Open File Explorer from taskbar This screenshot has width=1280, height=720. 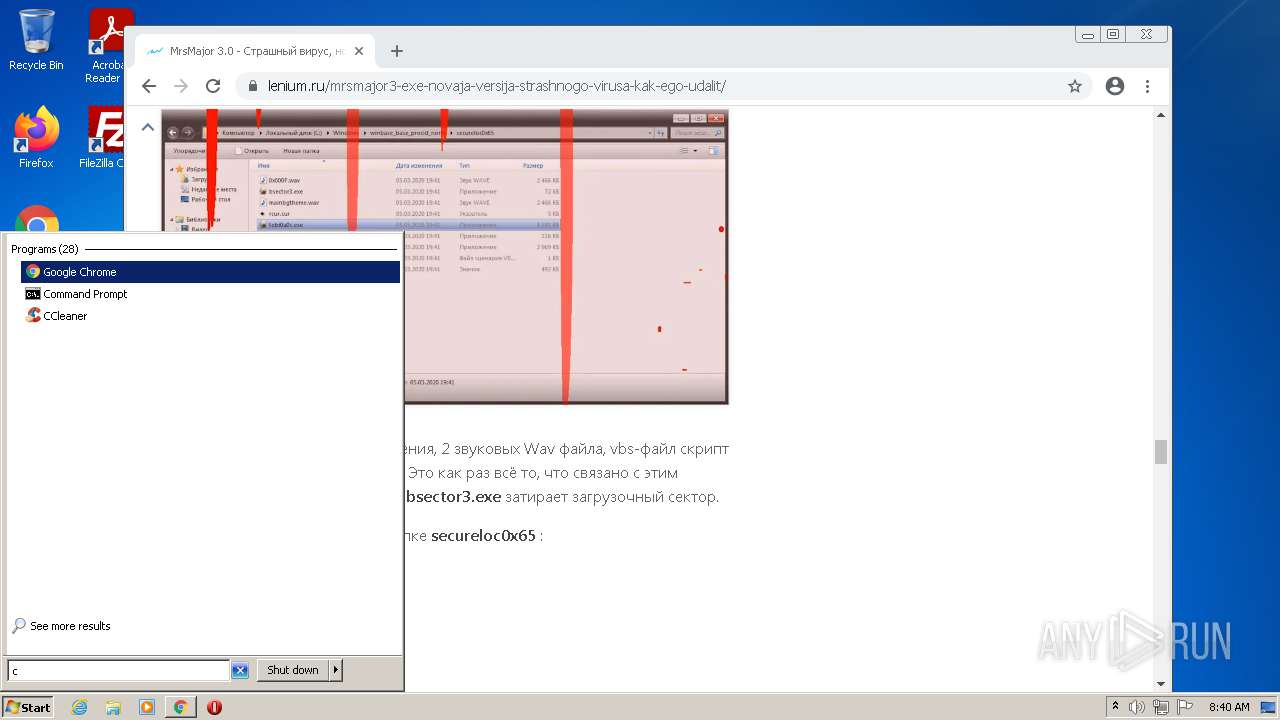(113, 707)
